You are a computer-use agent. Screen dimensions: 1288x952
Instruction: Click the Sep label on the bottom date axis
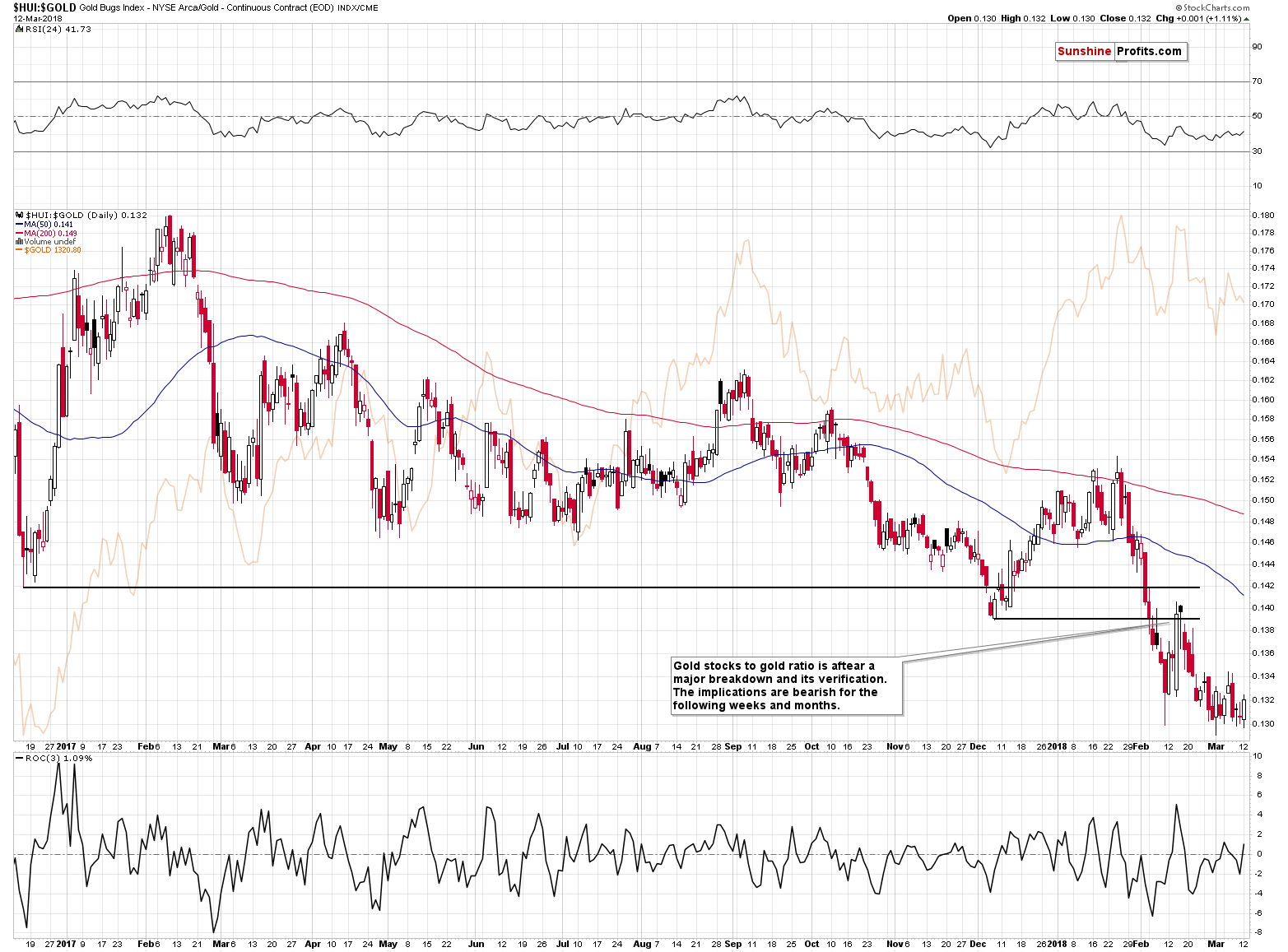733,944
